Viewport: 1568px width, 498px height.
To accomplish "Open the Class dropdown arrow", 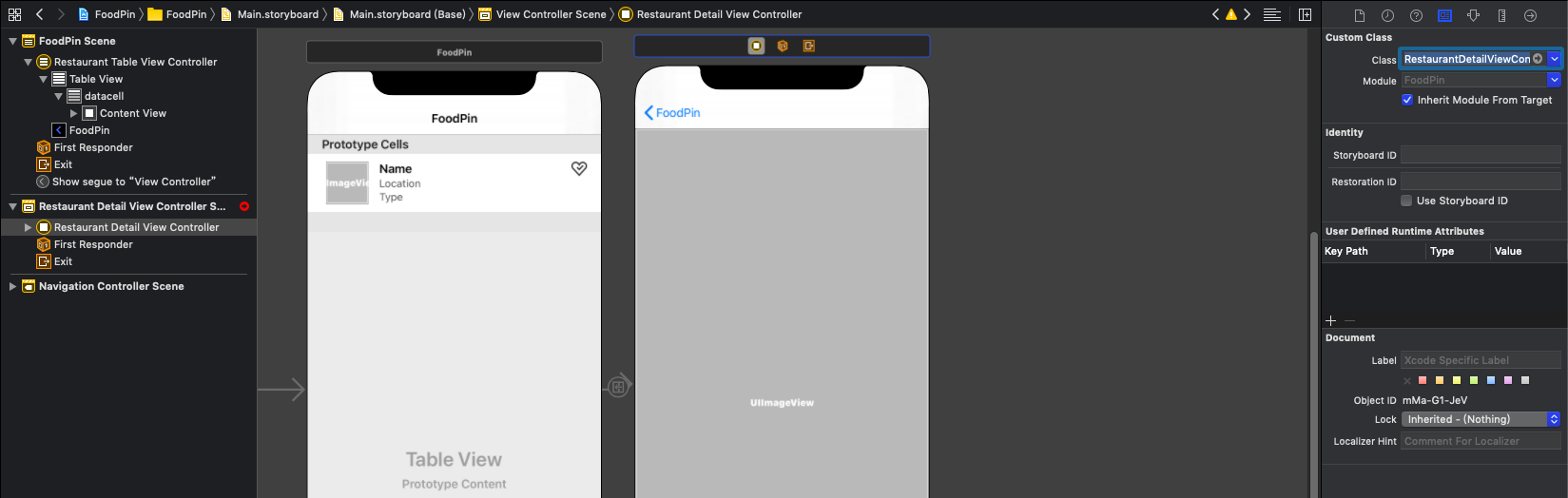I will coord(1555,59).
